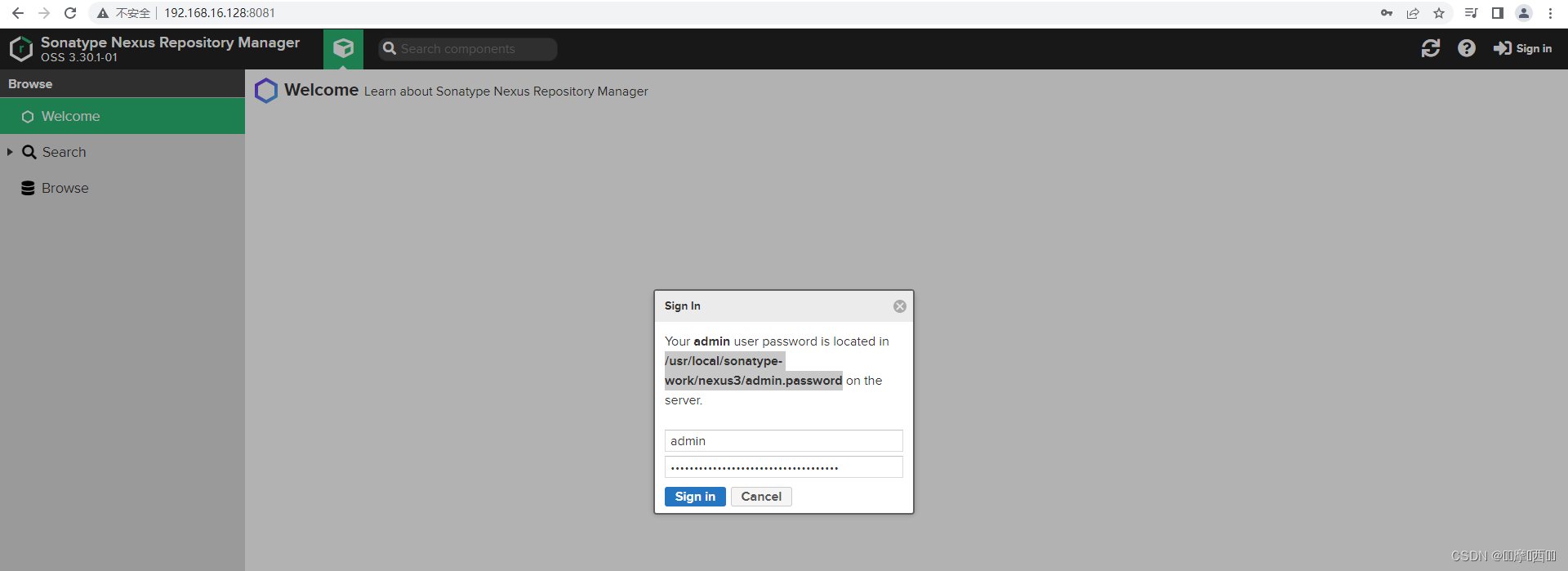Click the magnifier icon in the Search components box
The height and width of the screenshot is (571, 1568).
[390, 49]
